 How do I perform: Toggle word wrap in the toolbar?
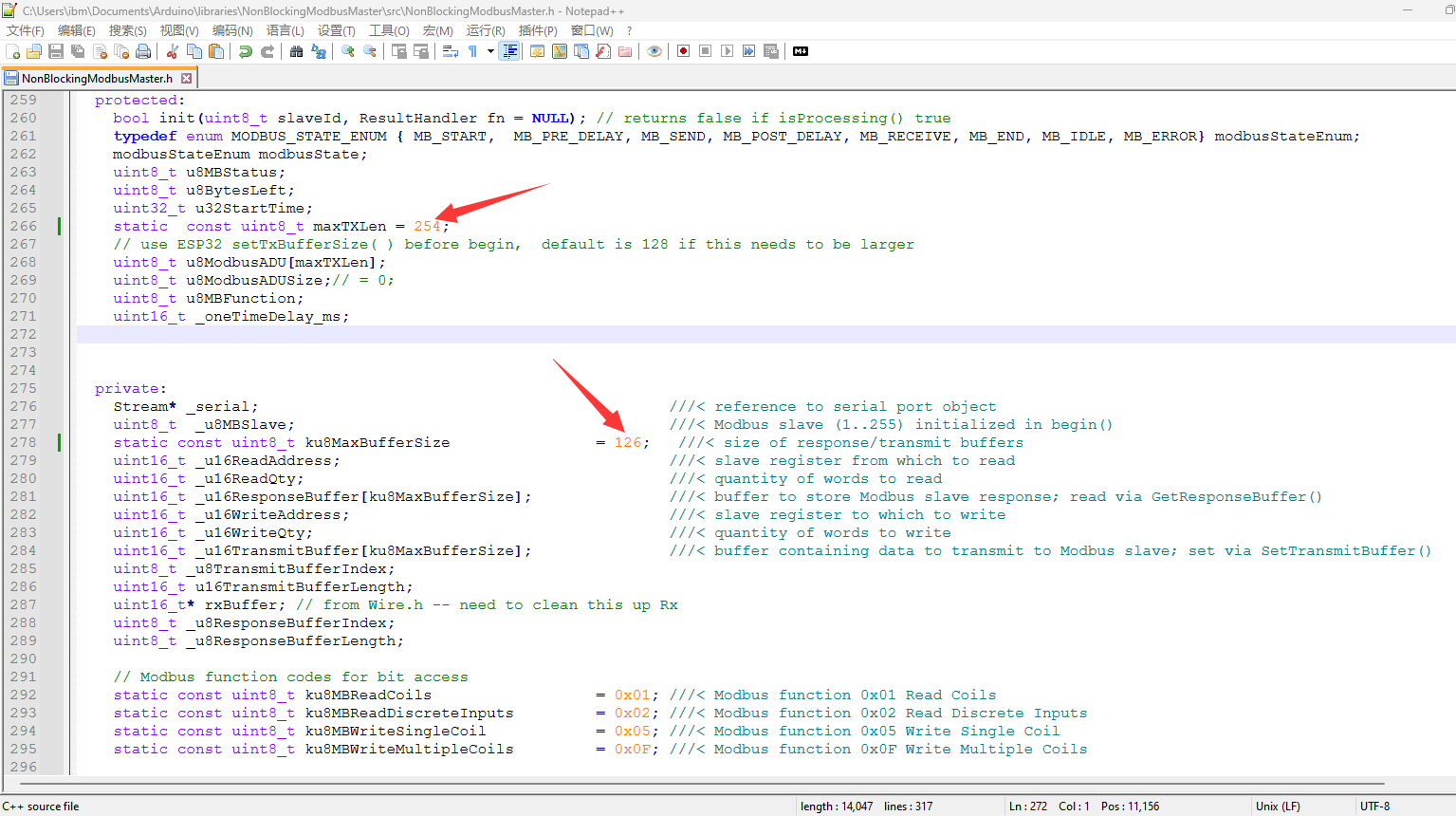451,51
